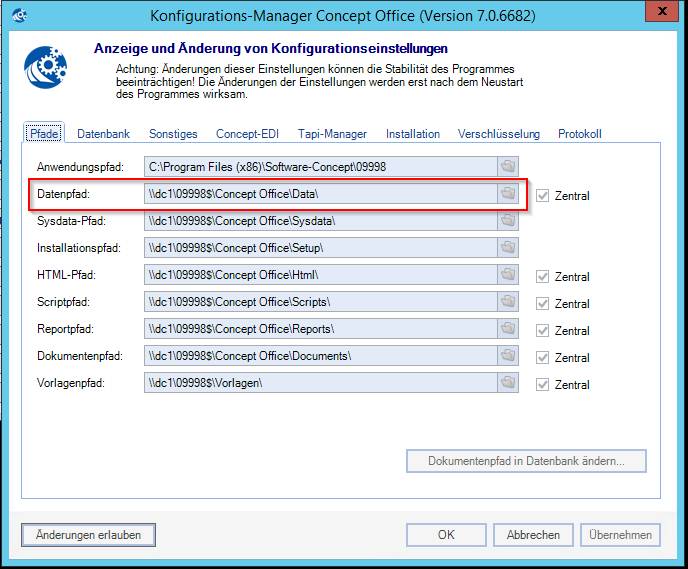Go to the Installation tab
The width and height of the screenshot is (688, 569).
[x=413, y=134]
